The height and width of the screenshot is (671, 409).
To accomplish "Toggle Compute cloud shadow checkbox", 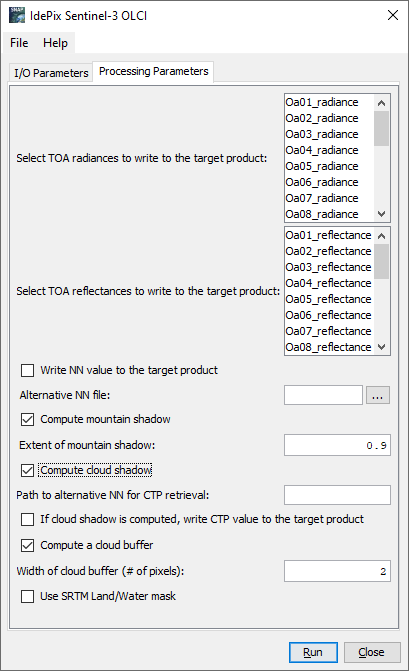I will coord(27,470).
